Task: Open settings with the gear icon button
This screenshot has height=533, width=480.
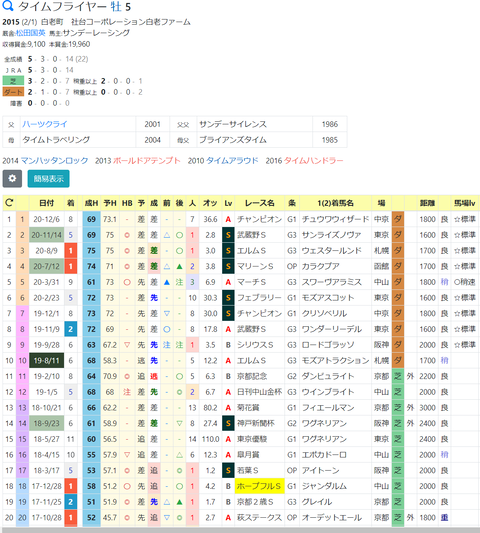Action: click(12, 178)
